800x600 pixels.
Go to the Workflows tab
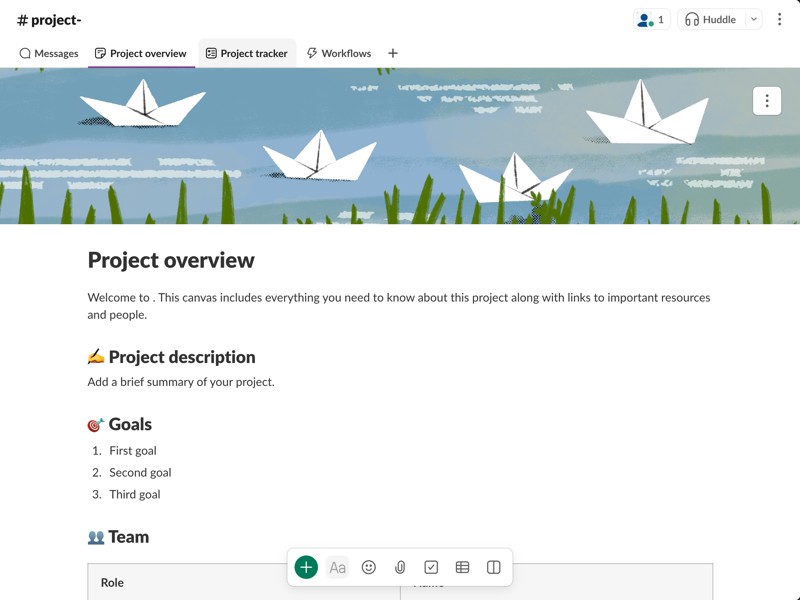point(339,53)
